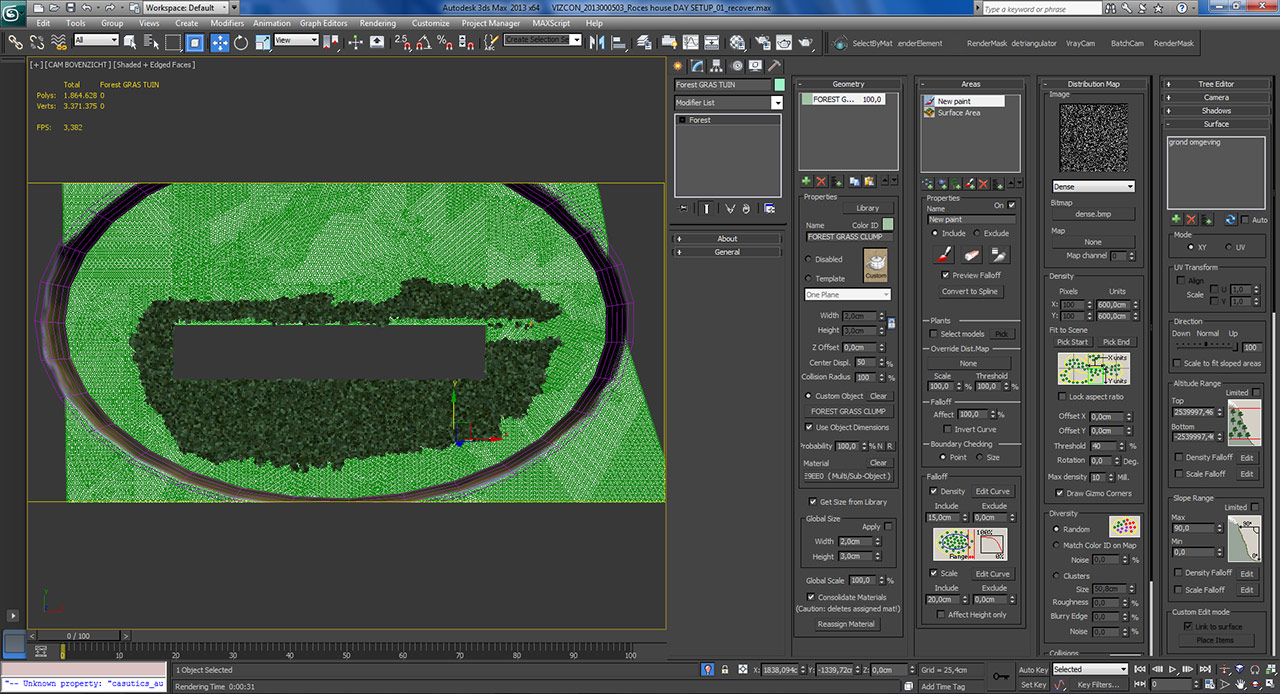Delete selected area with red X
1280x694 pixels.
click(x=983, y=183)
